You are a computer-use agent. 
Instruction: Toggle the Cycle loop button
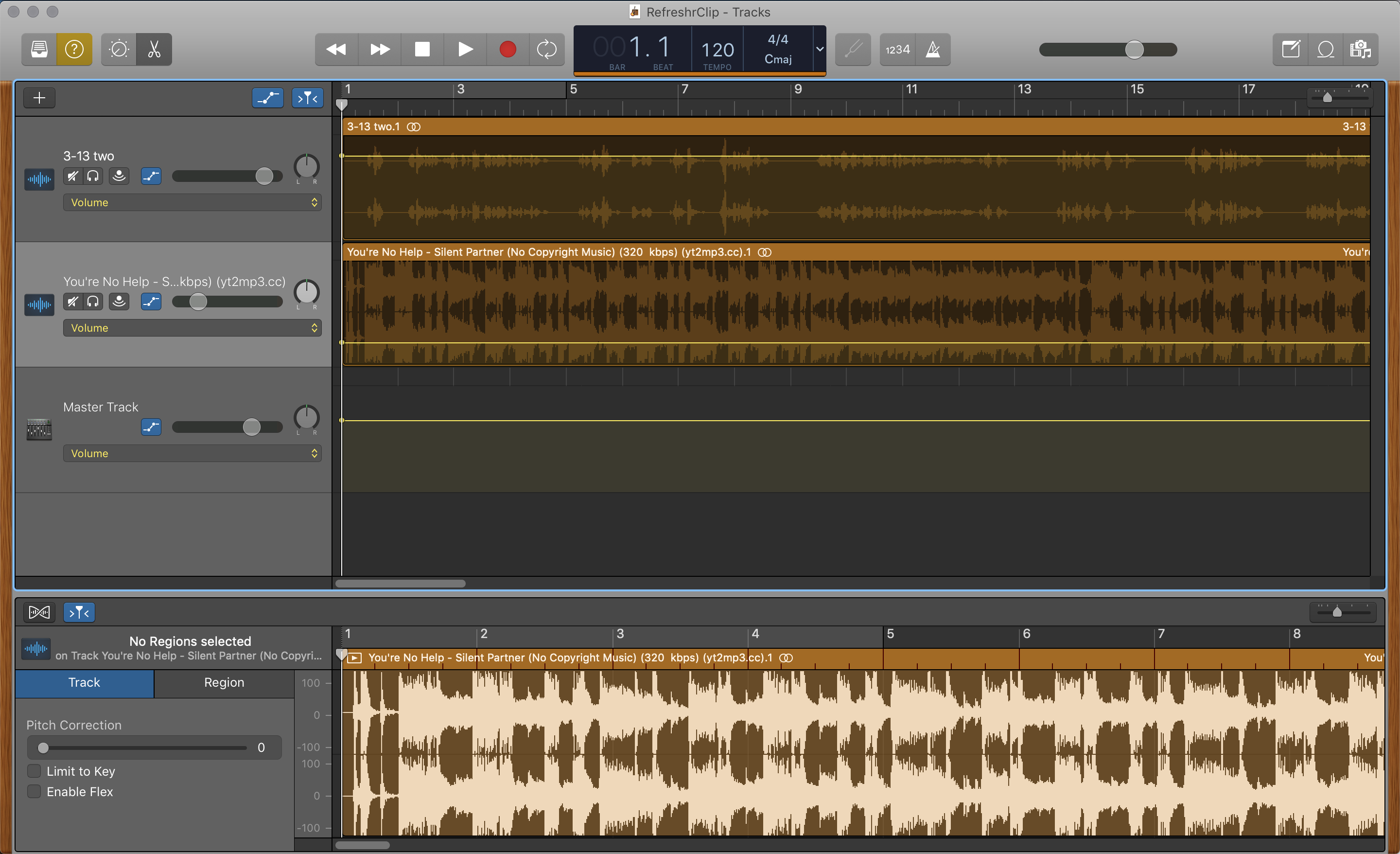[x=546, y=50]
